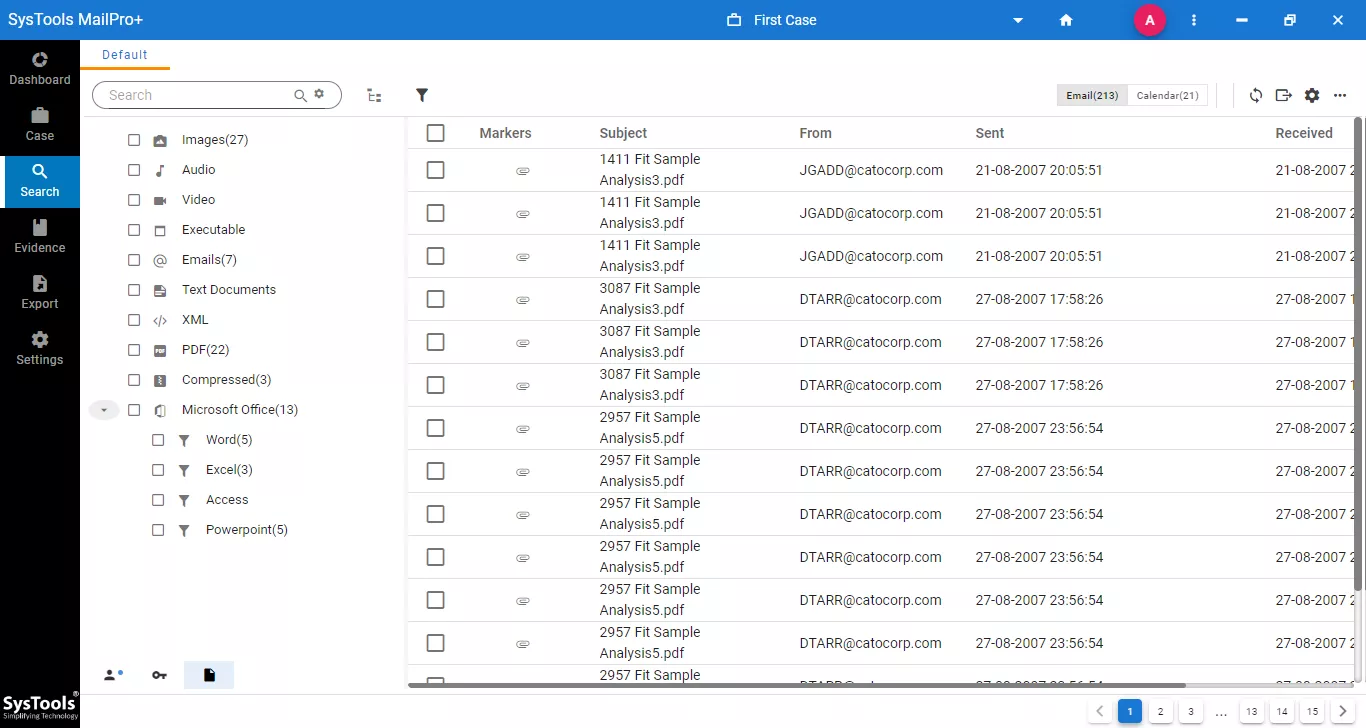Tick the Excel(3) checkbox
The height and width of the screenshot is (728, 1366).
tap(158, 470)
